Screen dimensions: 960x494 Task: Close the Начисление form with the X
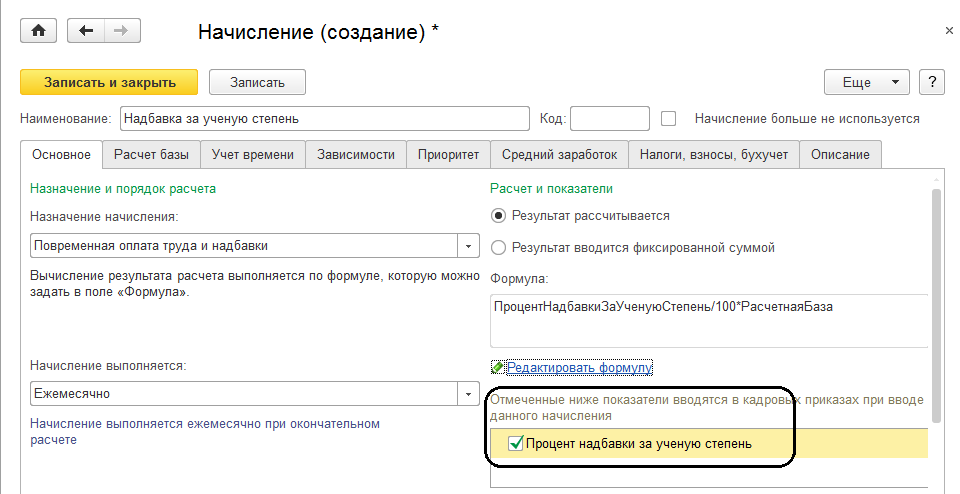[x=949, y=32]
